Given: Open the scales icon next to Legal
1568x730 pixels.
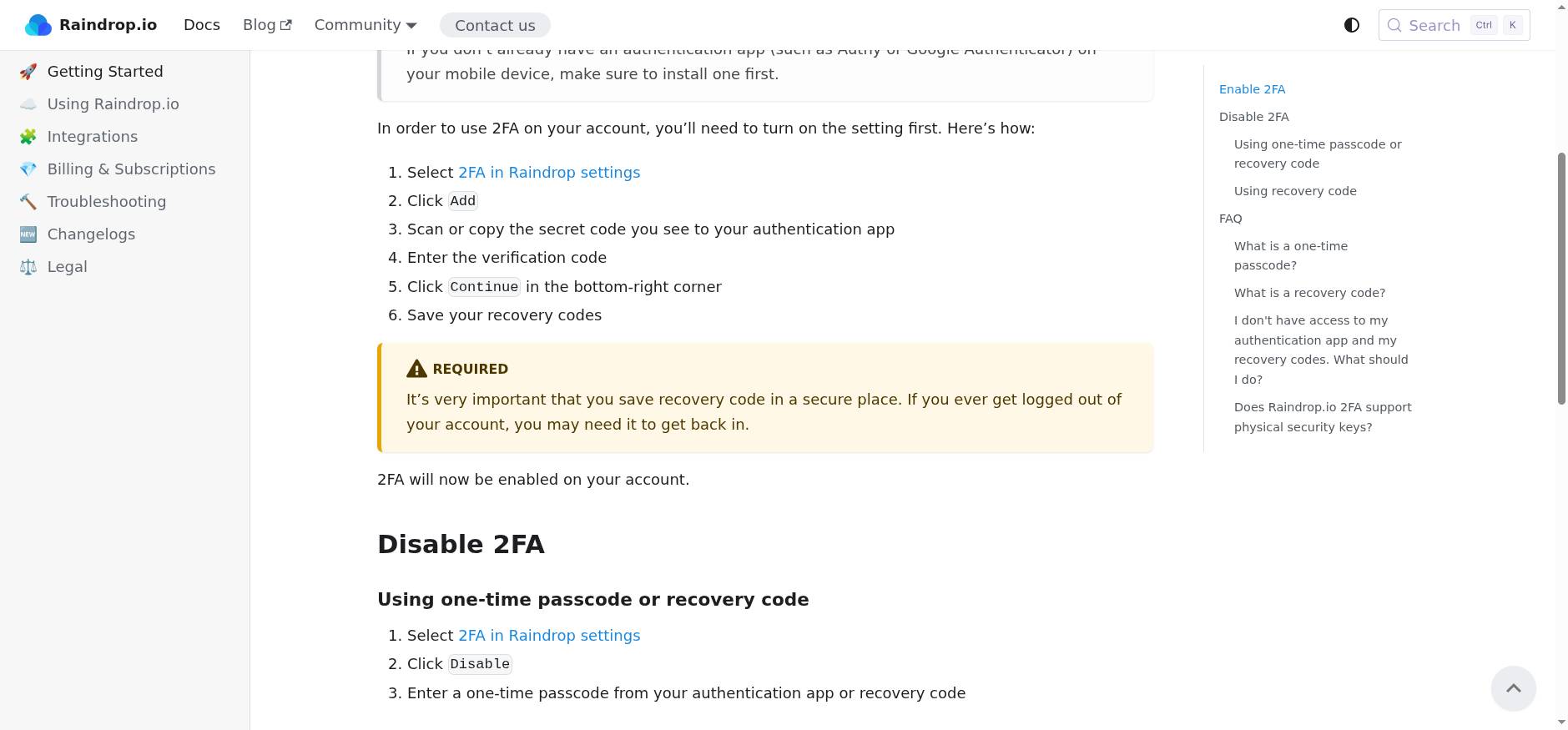Looking at the screenshot, I should [28, 266].
